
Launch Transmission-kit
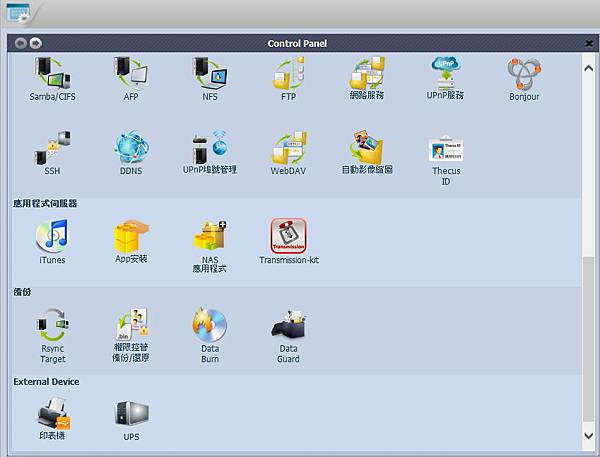point(289,242)
